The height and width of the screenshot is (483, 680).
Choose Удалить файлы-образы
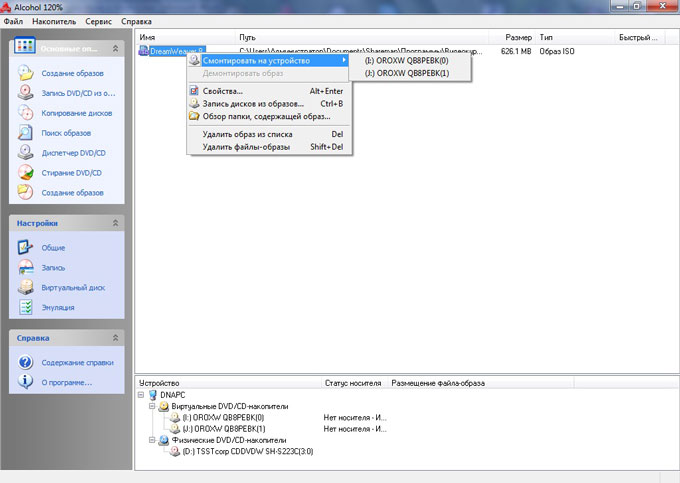[268, 147]
